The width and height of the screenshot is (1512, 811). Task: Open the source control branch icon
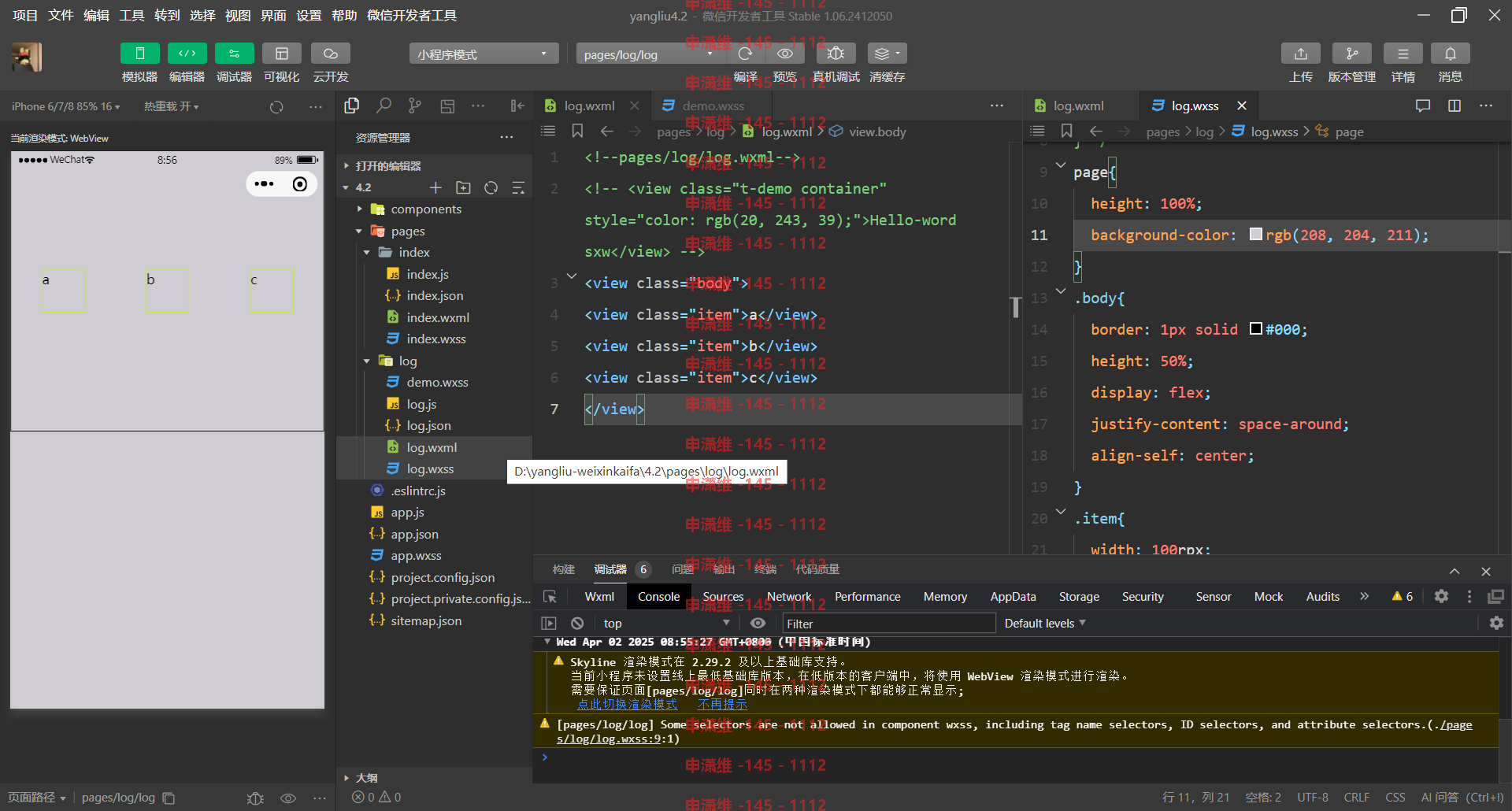point(415,106)
